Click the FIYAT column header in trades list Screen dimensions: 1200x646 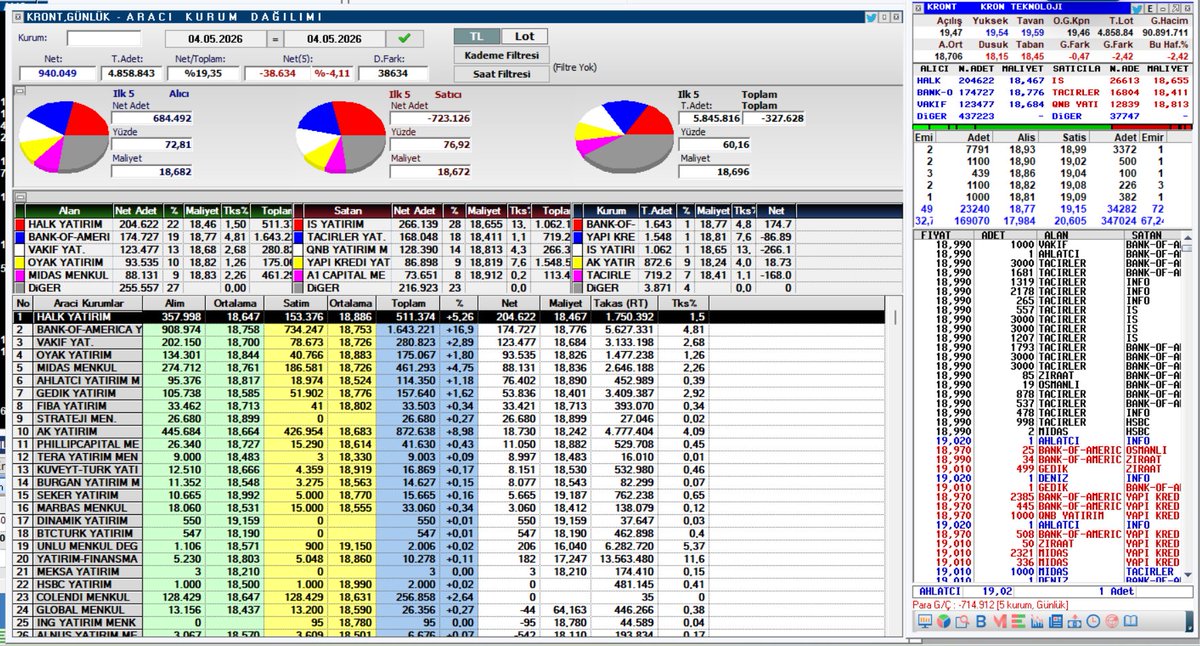[x=934, y=235]
